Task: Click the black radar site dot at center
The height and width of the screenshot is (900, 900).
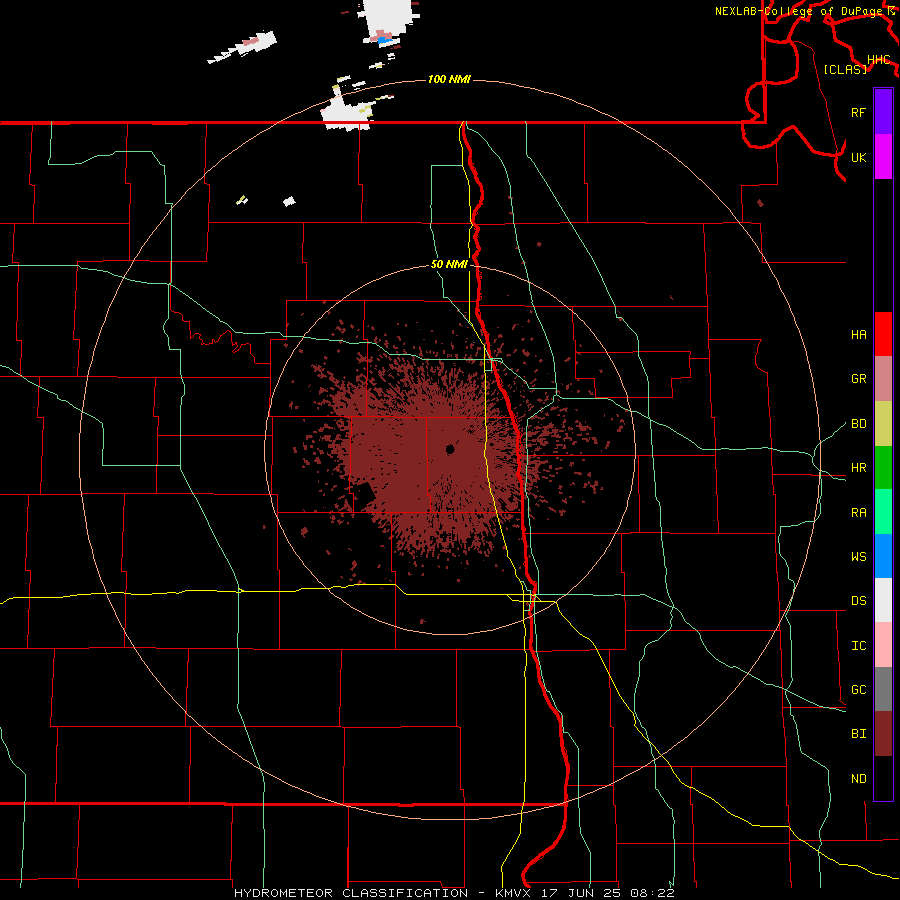Action: pyautogui.click(x=450, y=449)
